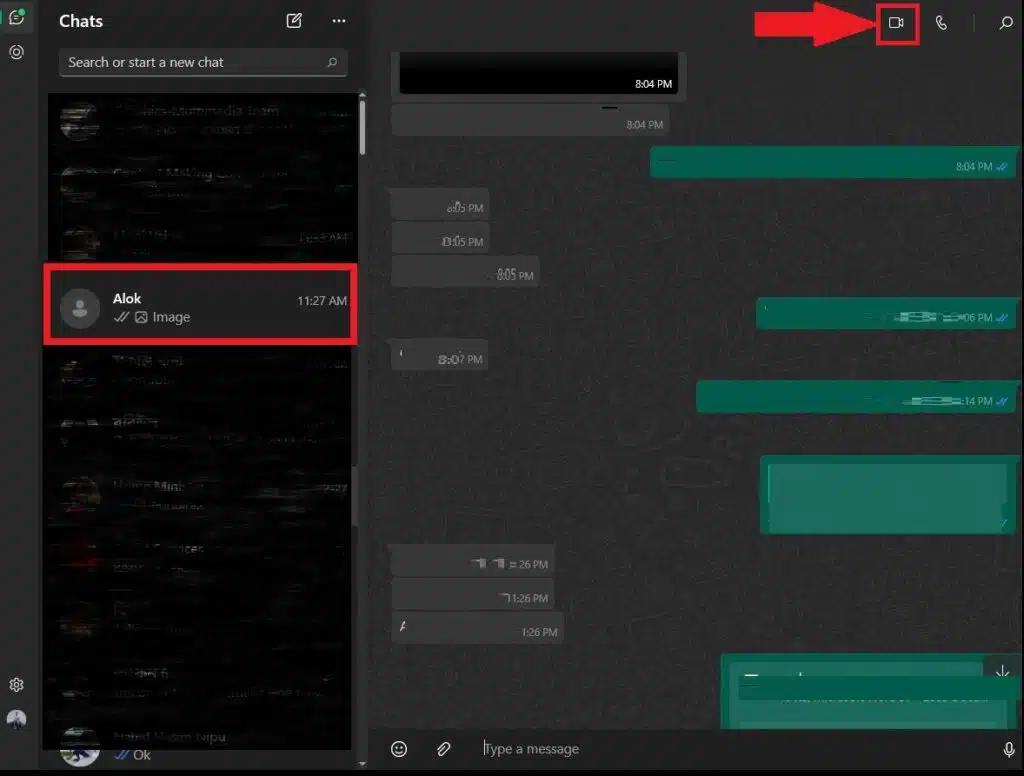View status updates from the sidebar
This screenshot has width=1024, height=776.
pos(15,52)
